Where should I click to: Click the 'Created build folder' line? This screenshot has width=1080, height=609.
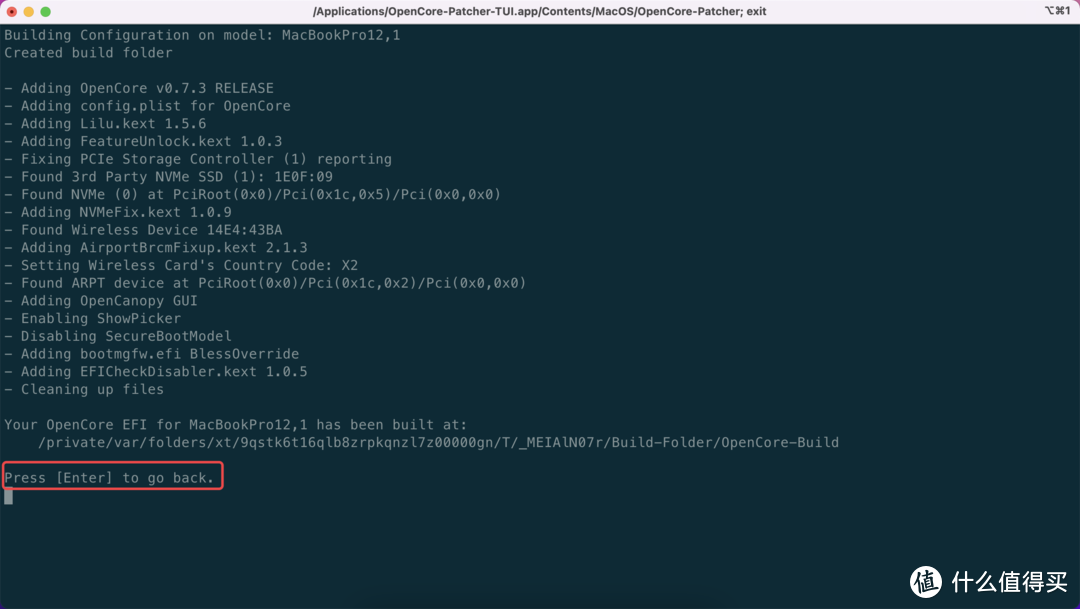(x=88, y=53)
